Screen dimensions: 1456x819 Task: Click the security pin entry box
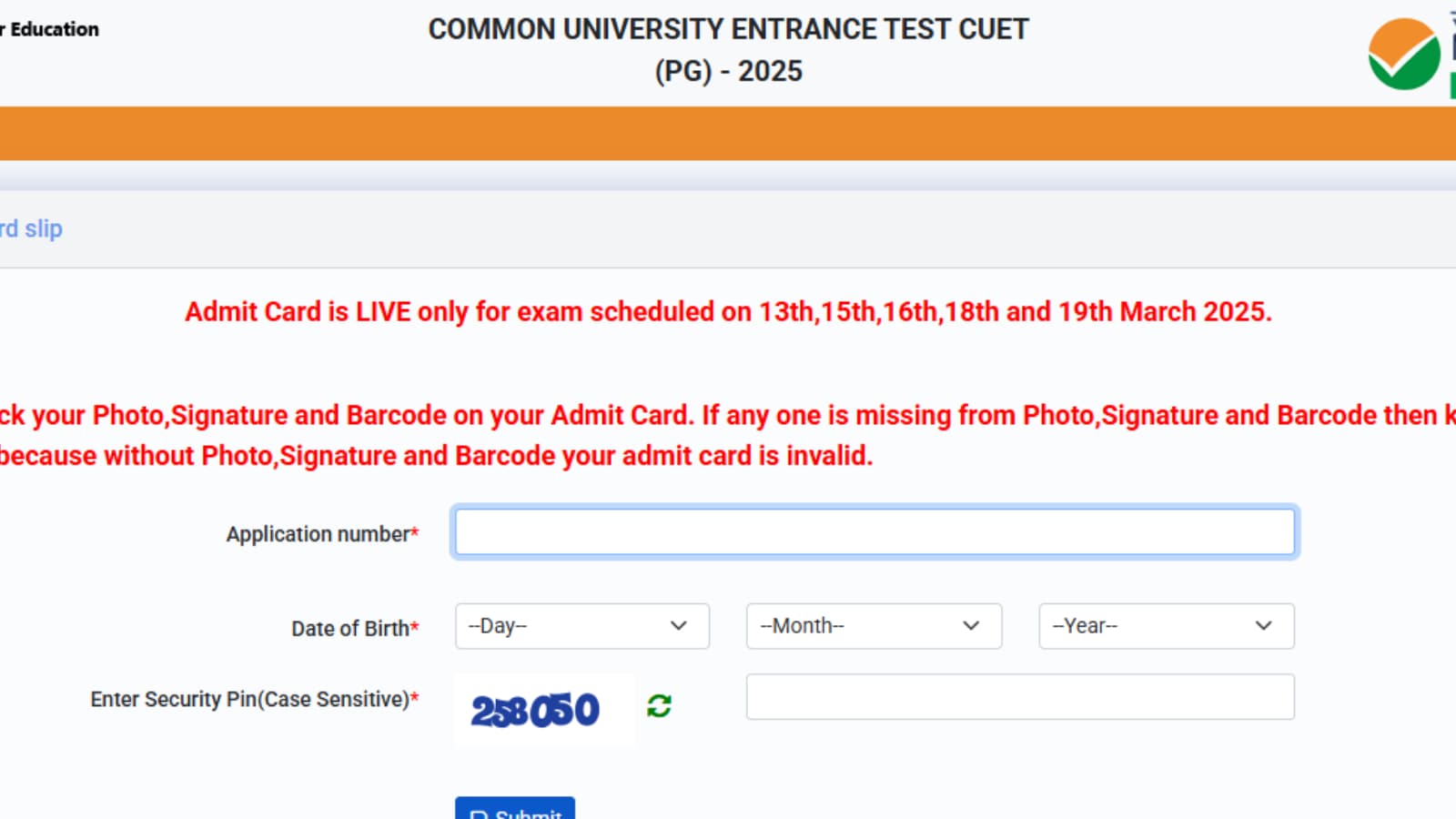(1020, 696)
